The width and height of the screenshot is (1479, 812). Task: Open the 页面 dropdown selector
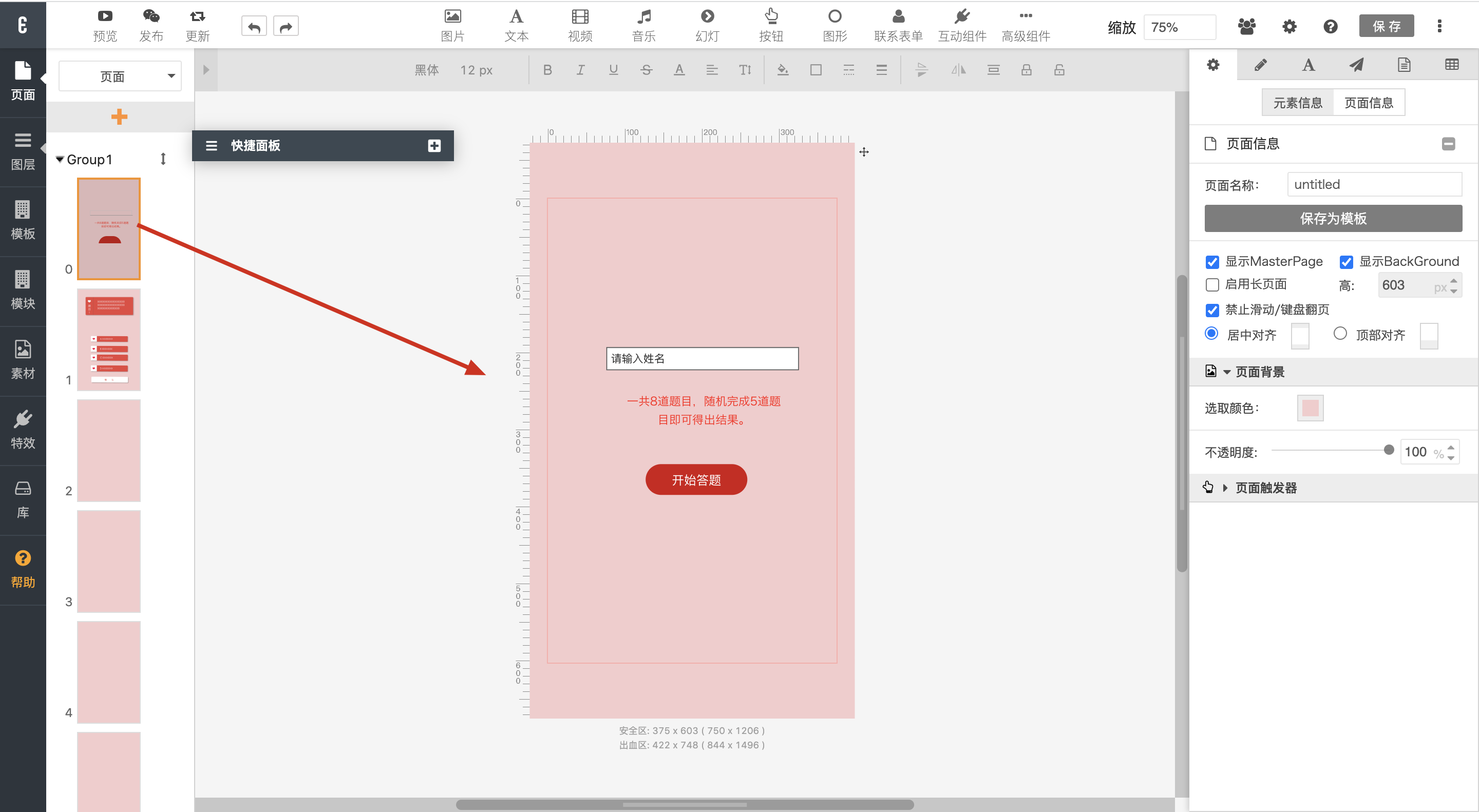click(x=120, y=76)
